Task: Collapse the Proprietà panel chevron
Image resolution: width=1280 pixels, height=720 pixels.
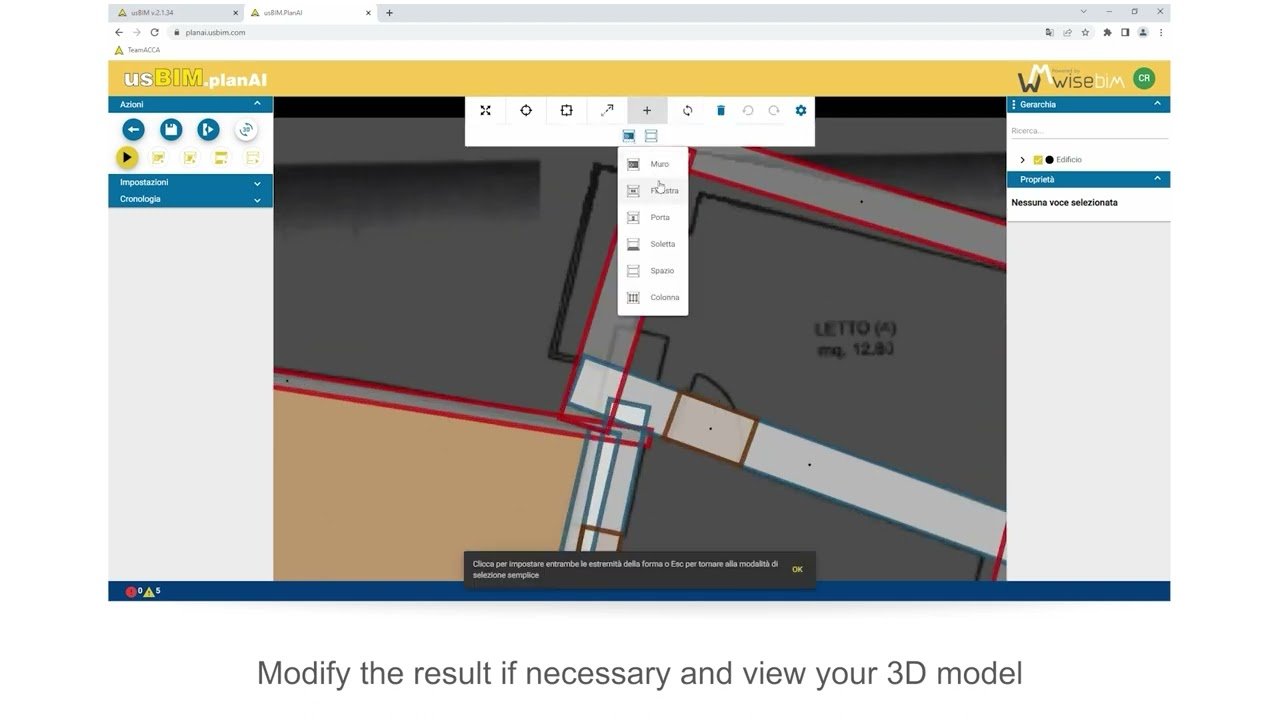Action: [1158, 179]
